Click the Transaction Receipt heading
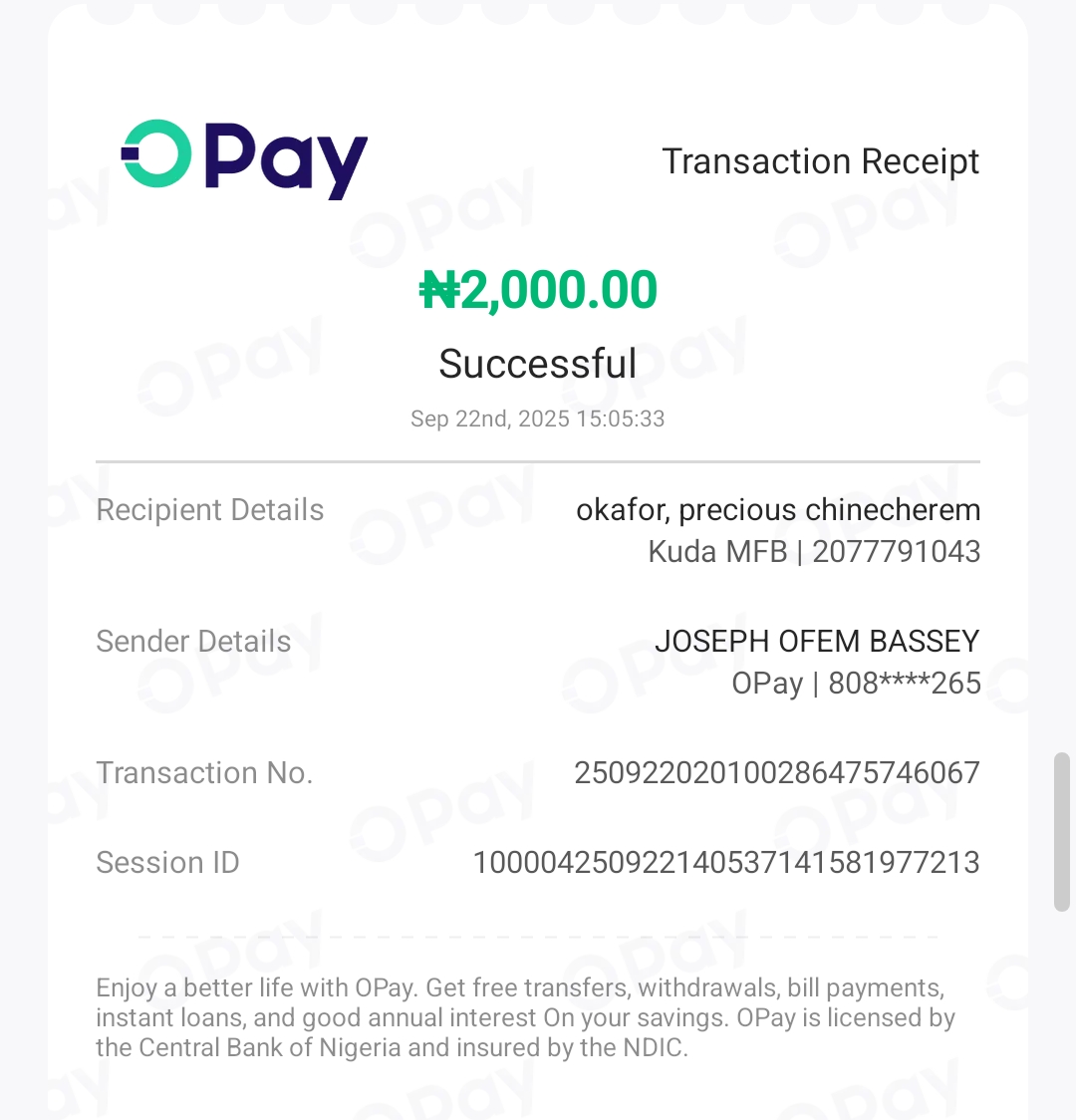Image resolution: width=1076 pixels, height=1120 pixels. (x=821, y=161)
